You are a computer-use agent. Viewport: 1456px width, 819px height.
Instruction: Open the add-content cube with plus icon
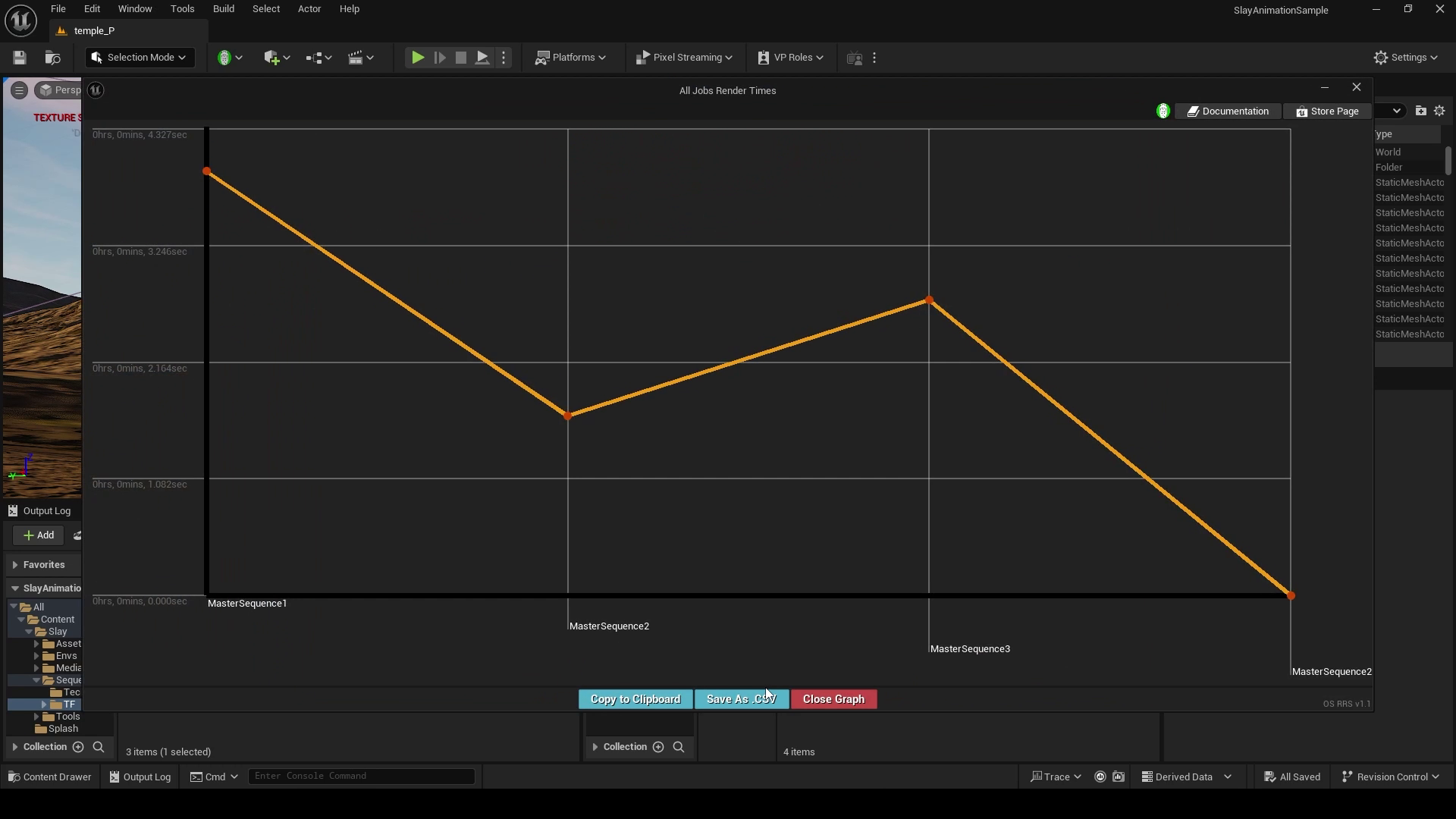point(277,58)
